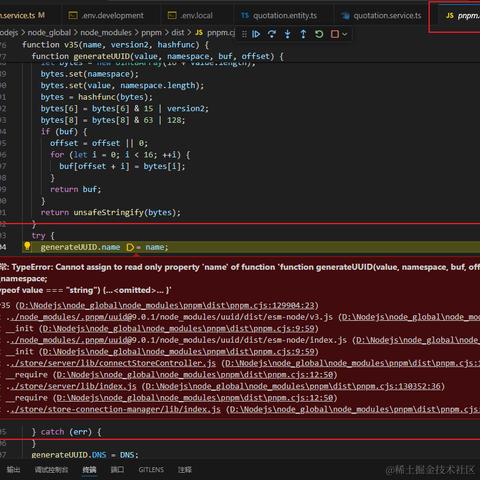Open the 端口 panel tab
Viewport: 480px width, 480px height.
pos(117,469)
